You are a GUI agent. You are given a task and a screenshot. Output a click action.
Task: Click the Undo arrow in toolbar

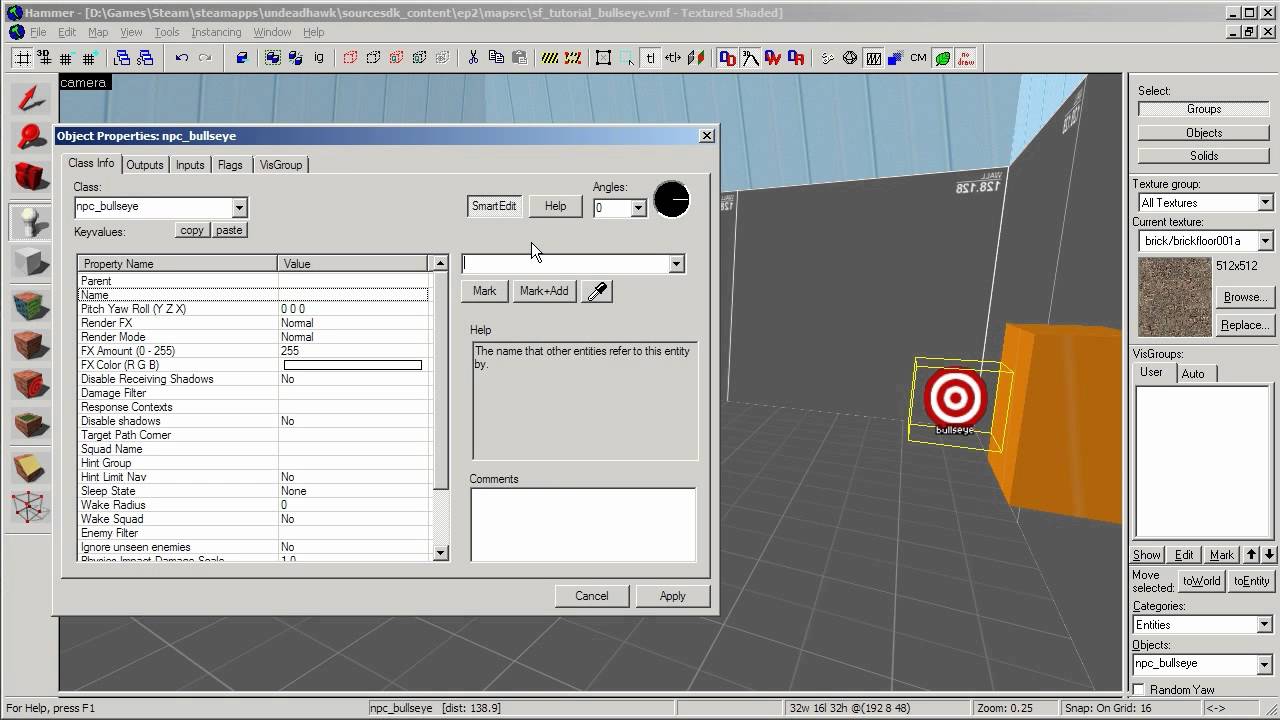tap(181, 58)
